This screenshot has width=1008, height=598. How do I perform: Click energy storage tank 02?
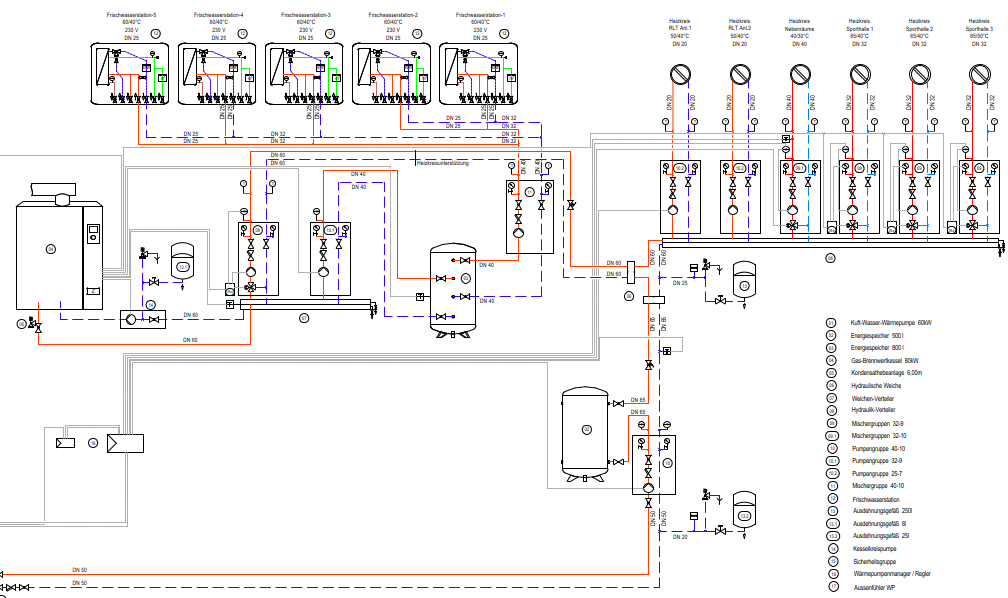click(585, 434)
